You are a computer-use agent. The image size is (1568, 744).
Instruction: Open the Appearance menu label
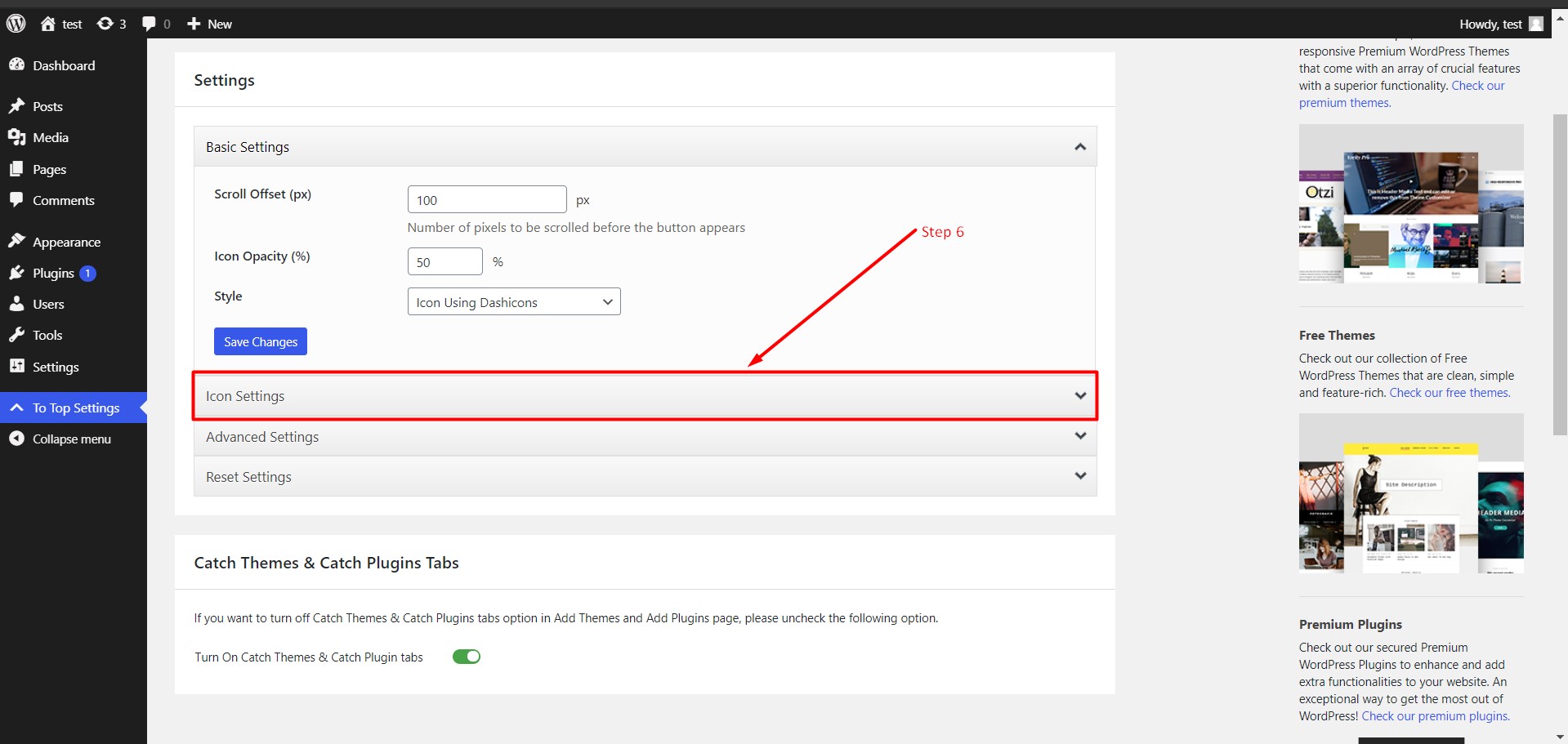point(67,242)
